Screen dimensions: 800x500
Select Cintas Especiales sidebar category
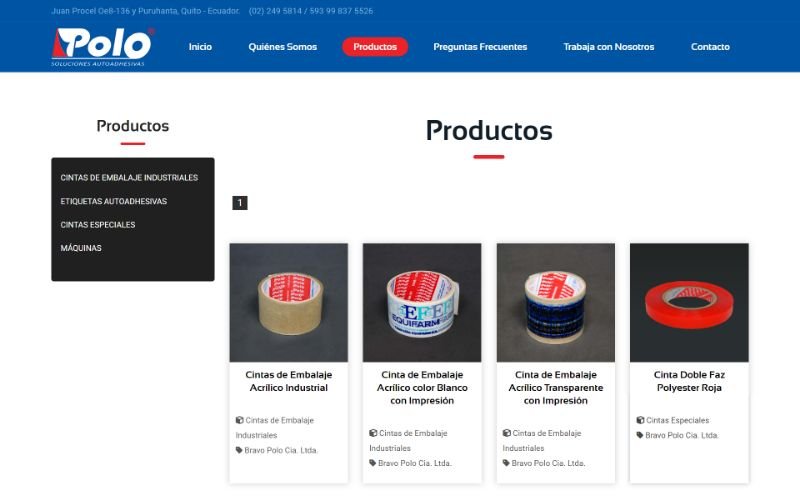tap(98, 224)
